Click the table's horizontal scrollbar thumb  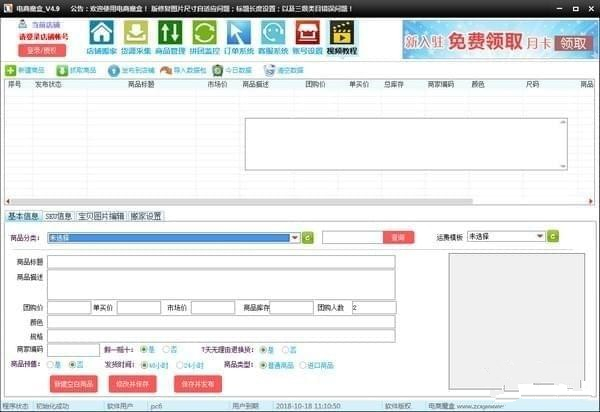pos(242,201)
